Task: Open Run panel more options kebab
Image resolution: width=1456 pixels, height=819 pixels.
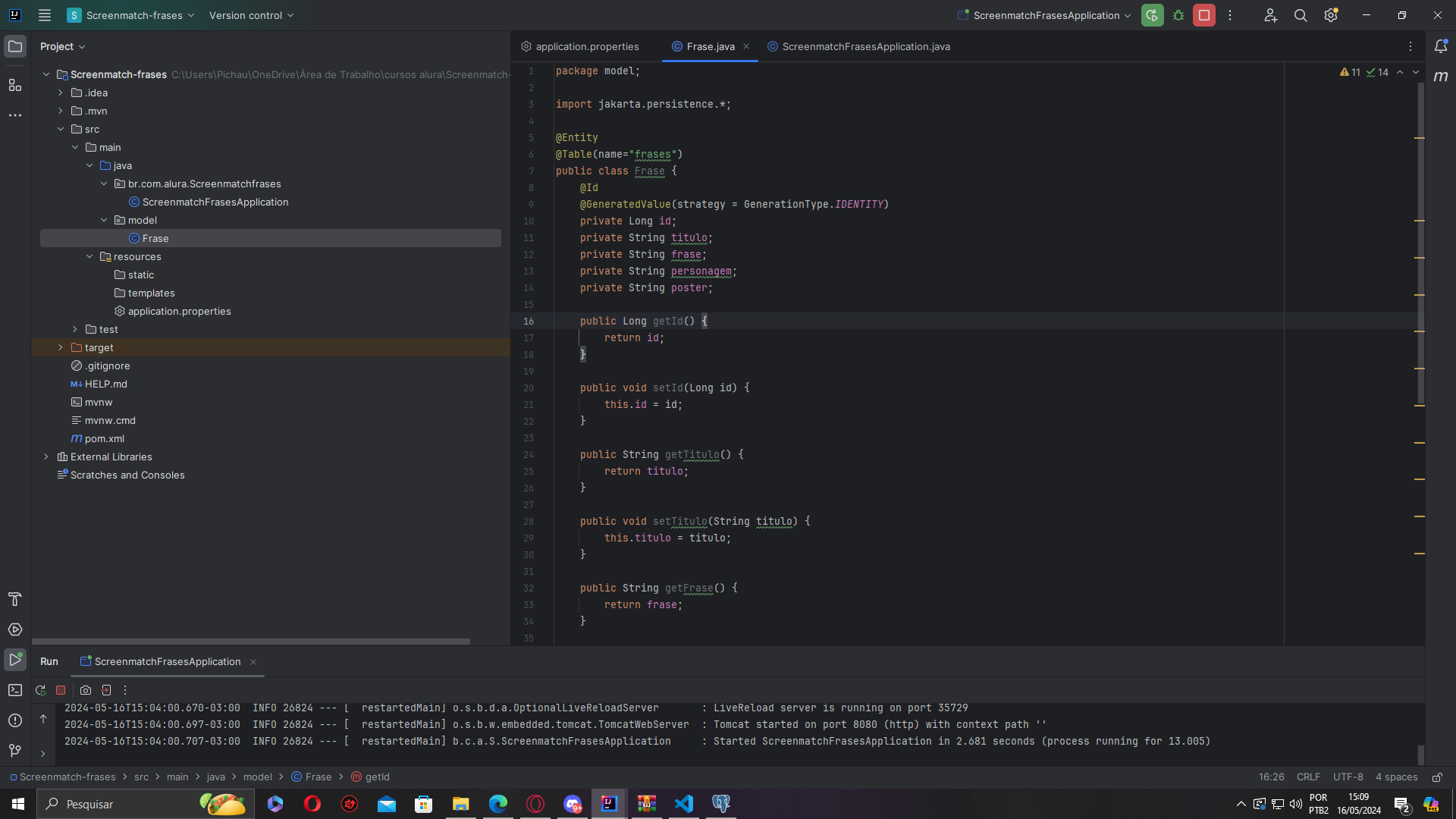Action: pyautogui.click(x=125, y=690)
